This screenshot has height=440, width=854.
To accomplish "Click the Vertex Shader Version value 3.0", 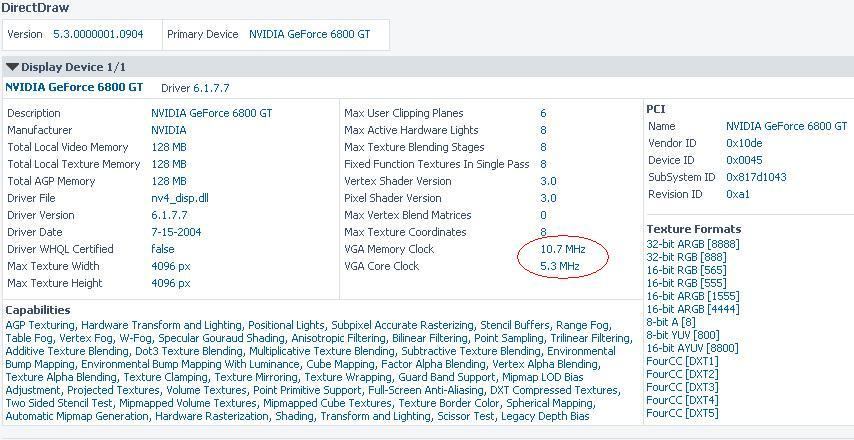I will 548,181.
